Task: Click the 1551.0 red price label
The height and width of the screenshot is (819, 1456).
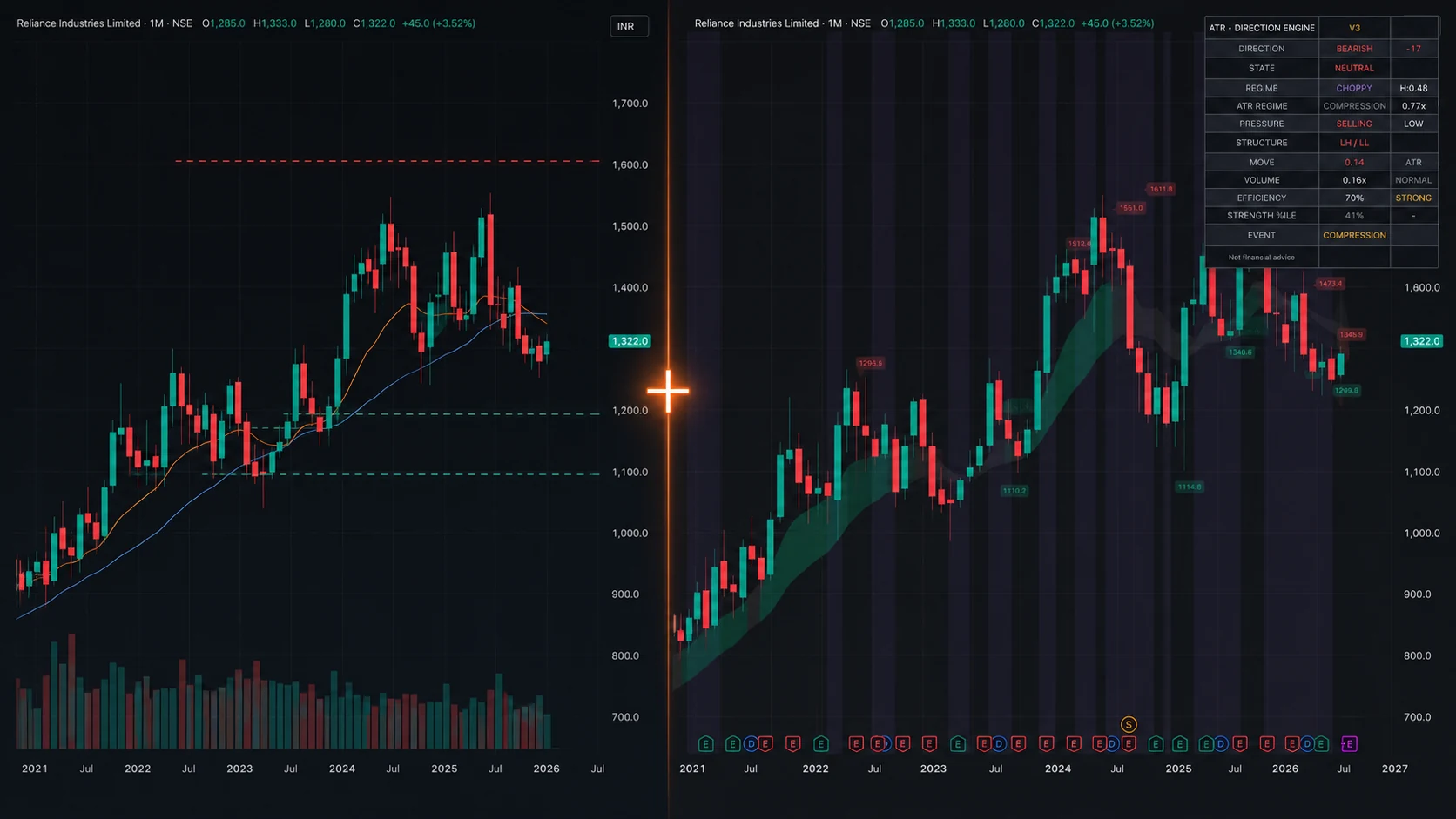Action: coord(1131,208)
